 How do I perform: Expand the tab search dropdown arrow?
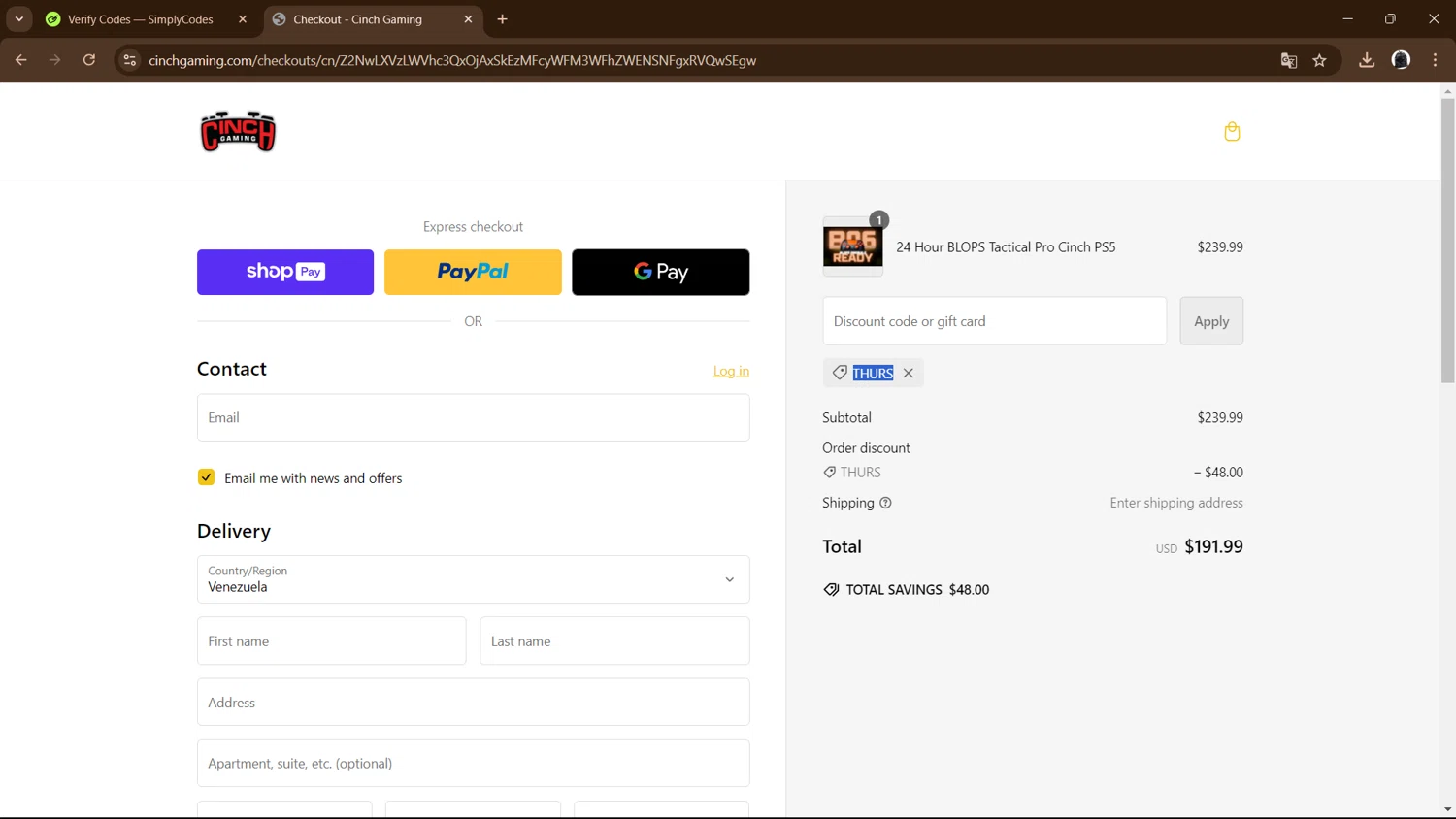click(19, 19)
